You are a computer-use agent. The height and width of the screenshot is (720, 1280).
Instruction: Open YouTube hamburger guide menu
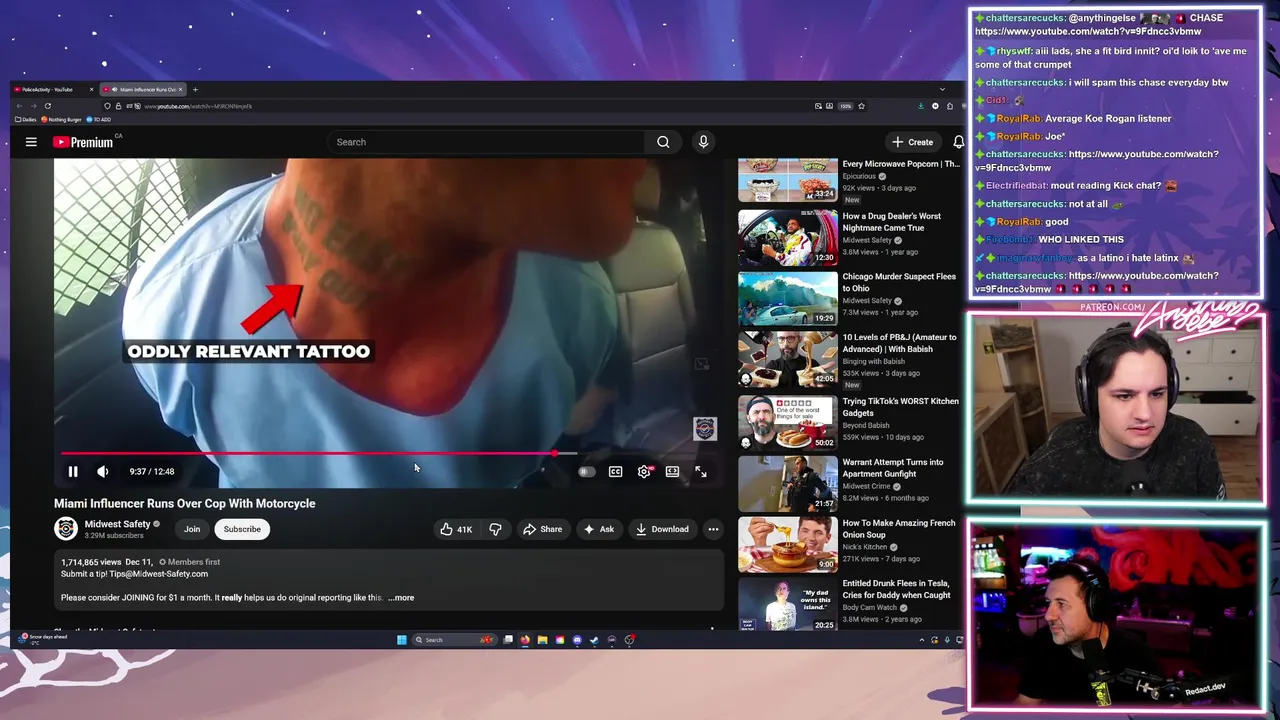click(31, 142)
